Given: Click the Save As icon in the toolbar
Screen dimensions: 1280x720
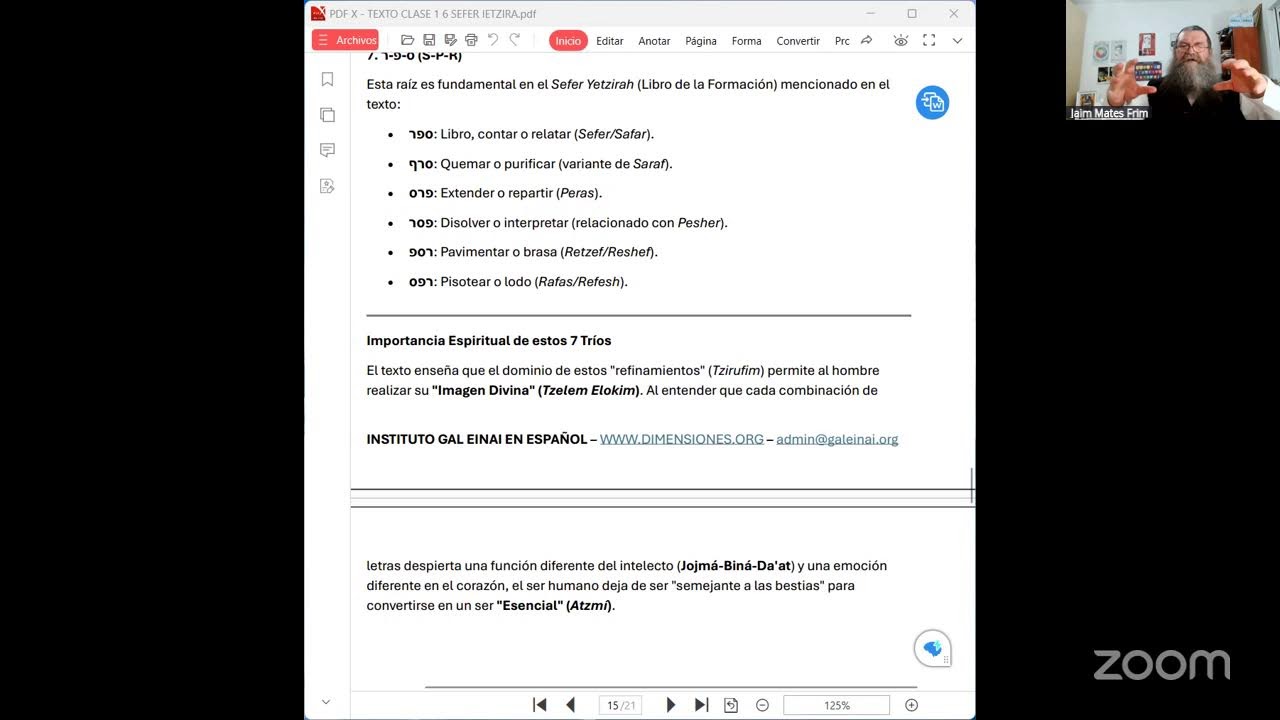Looking at the screenshot, I should point(450,40).
